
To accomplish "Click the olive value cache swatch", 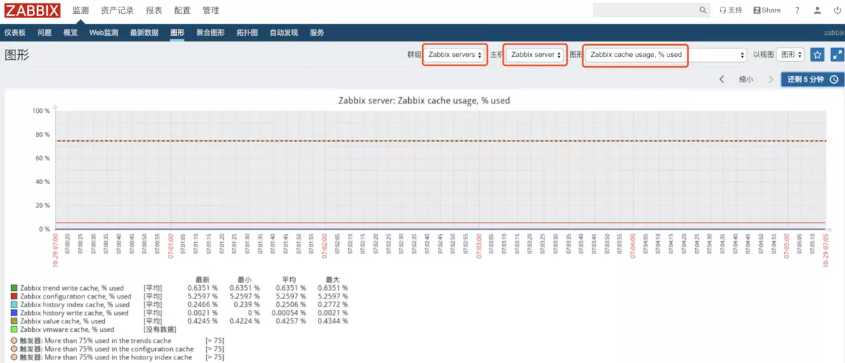I will click(x=14, y=320).
